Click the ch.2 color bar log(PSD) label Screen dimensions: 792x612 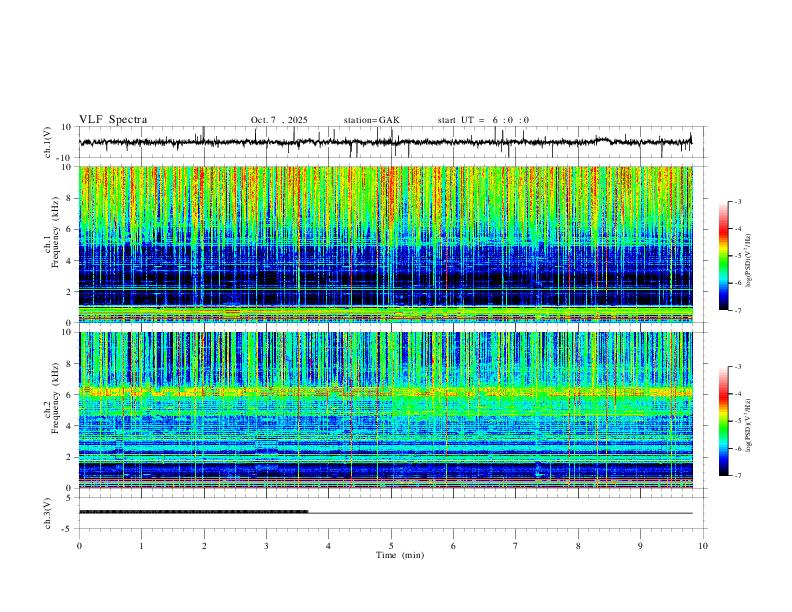(x=749, y=425)
